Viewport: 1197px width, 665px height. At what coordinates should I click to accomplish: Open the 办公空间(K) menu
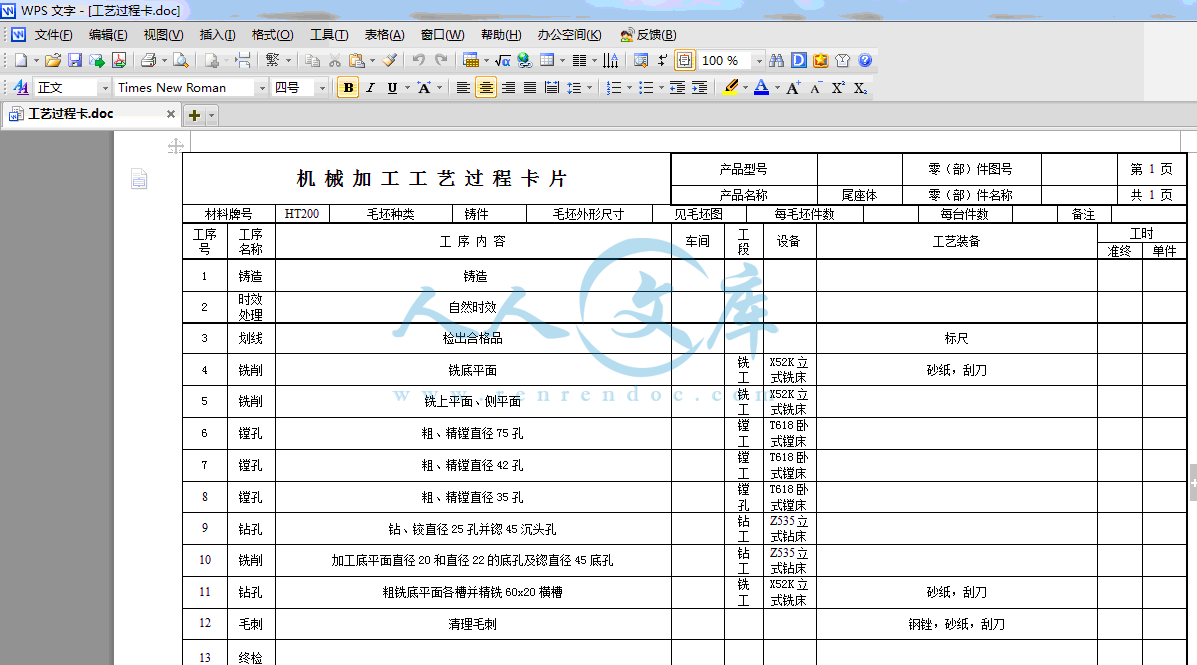coord(569,34)
